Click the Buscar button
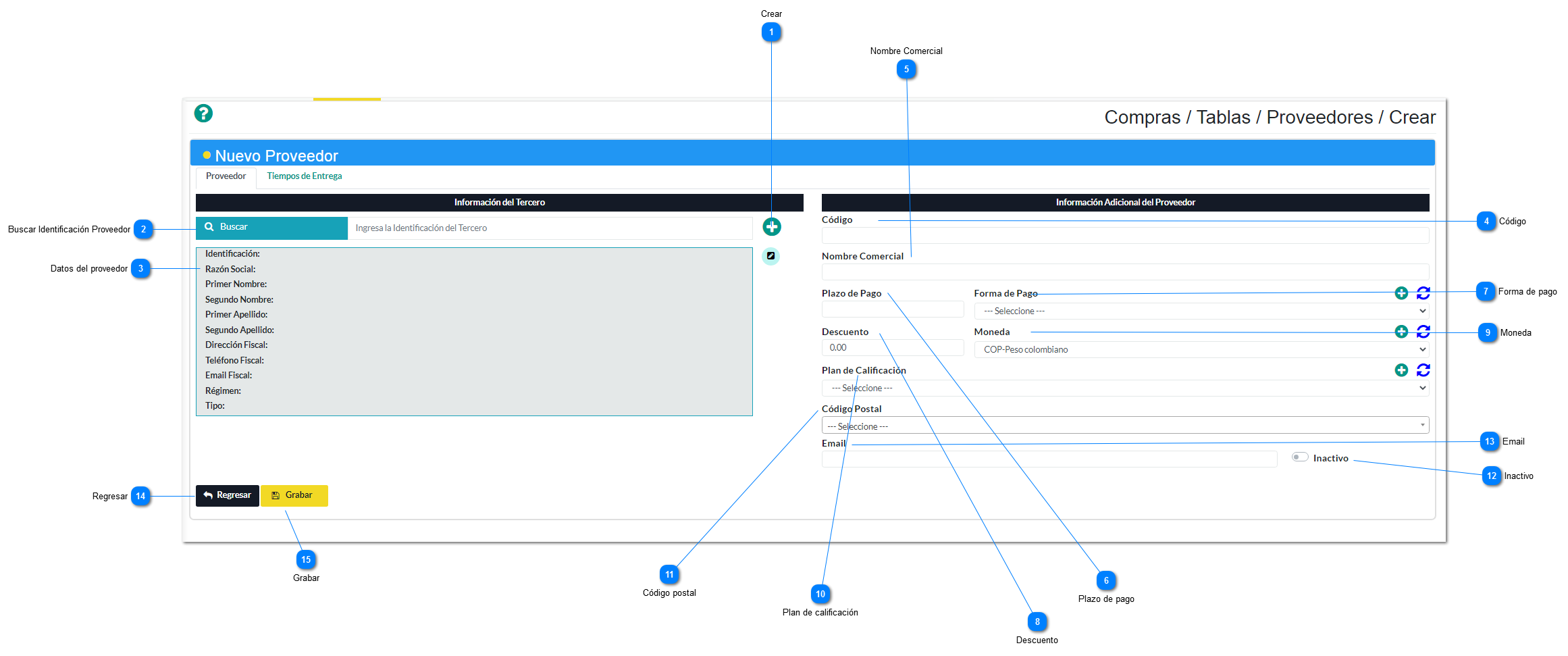 [271, 228]
